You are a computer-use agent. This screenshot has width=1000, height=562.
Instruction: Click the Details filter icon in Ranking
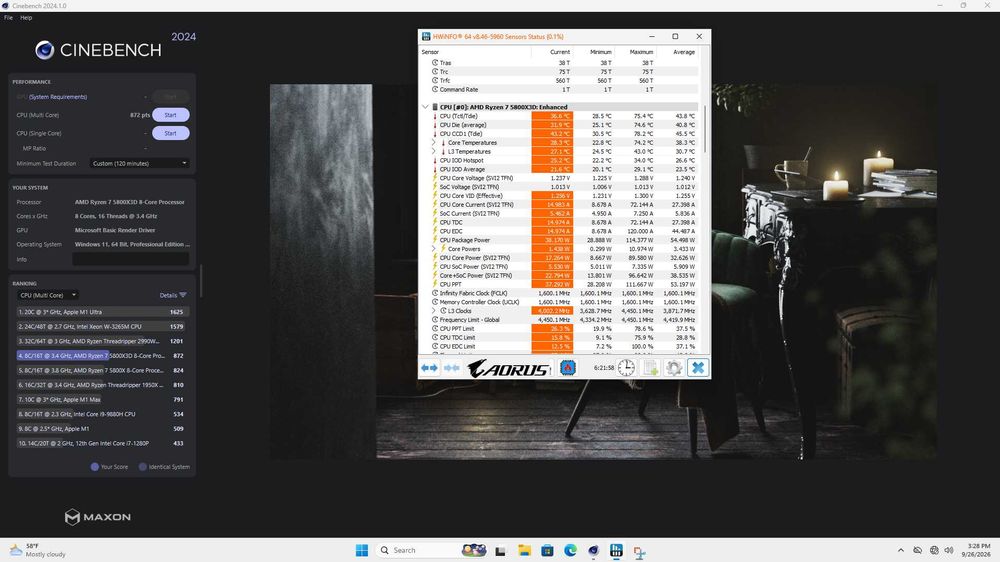(183, 295)
